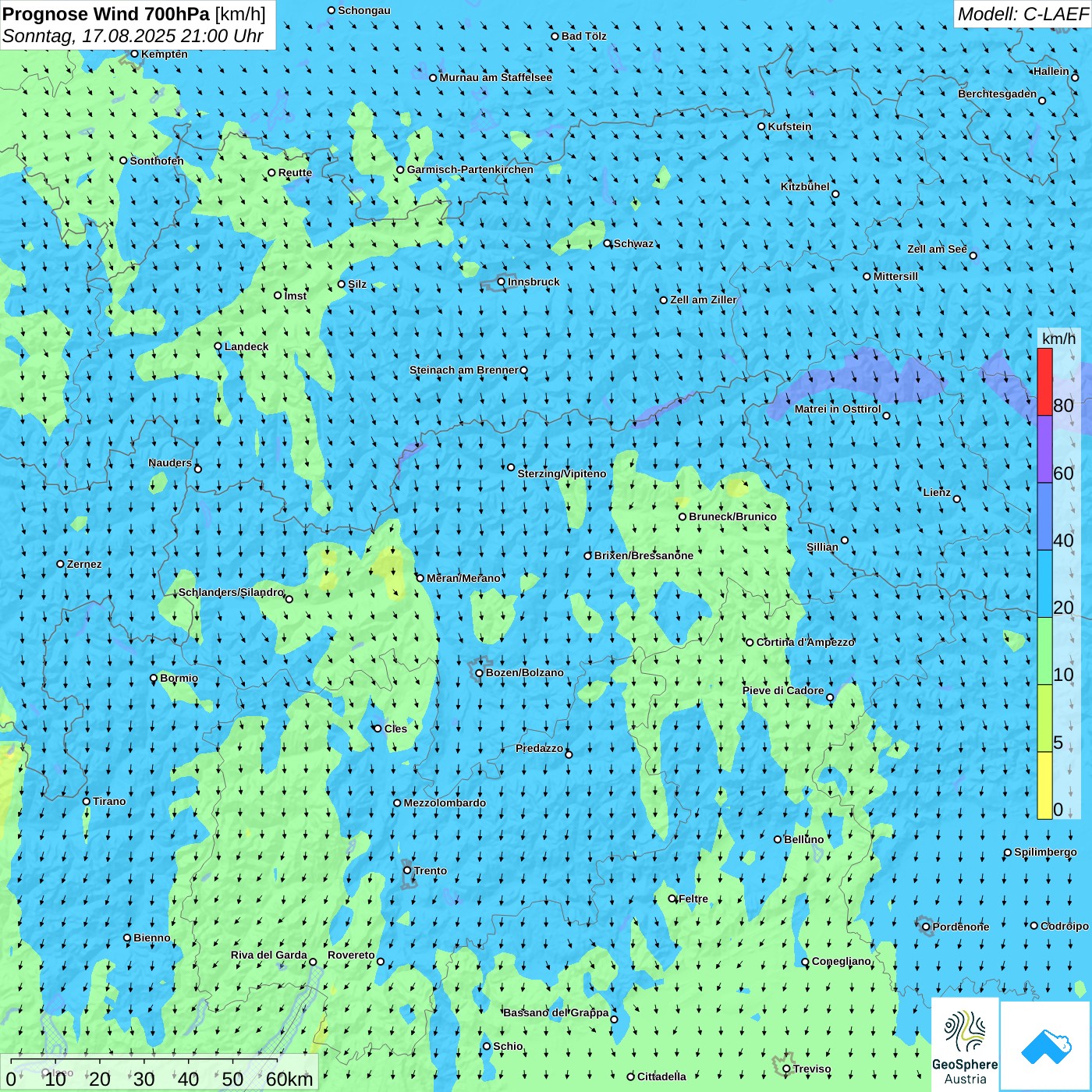Click the blue mountain-cloud logo in the corner
The image size is (1092, 1092).
[1046, 1046]
